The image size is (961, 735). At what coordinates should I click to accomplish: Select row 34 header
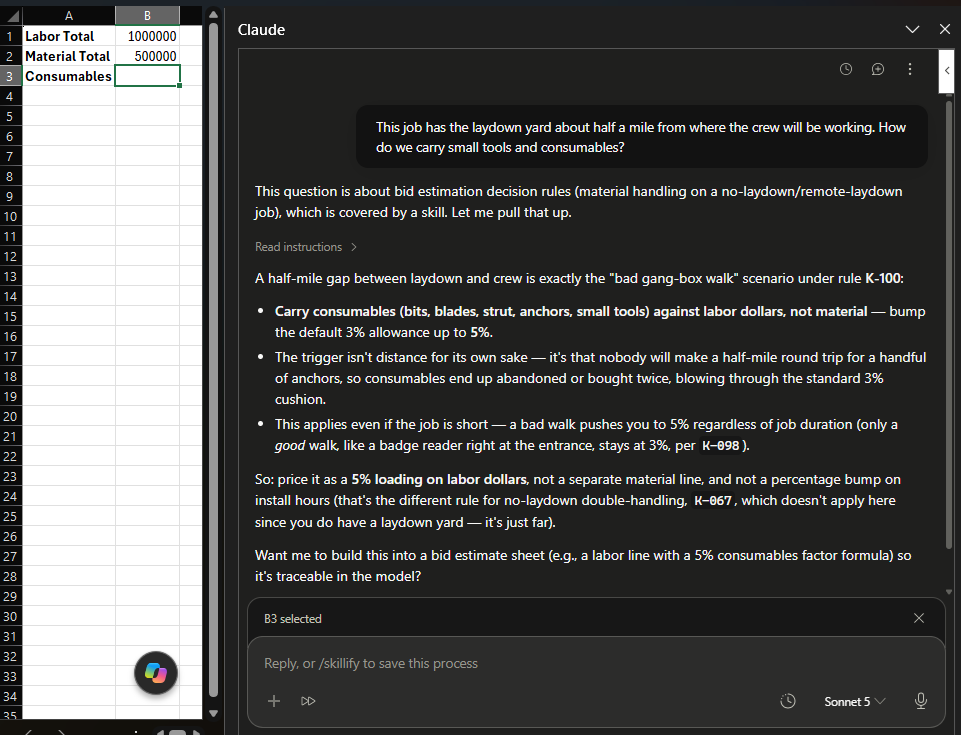pos(10,696)
